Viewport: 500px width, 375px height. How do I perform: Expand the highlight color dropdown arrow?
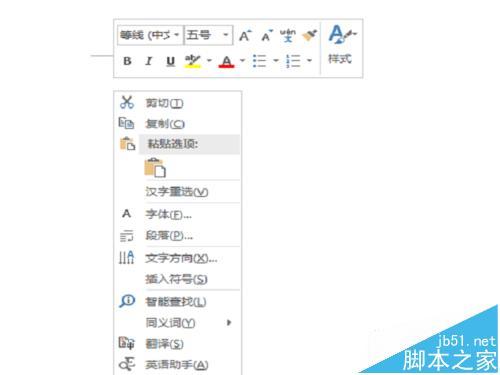[x=209, y=61]
